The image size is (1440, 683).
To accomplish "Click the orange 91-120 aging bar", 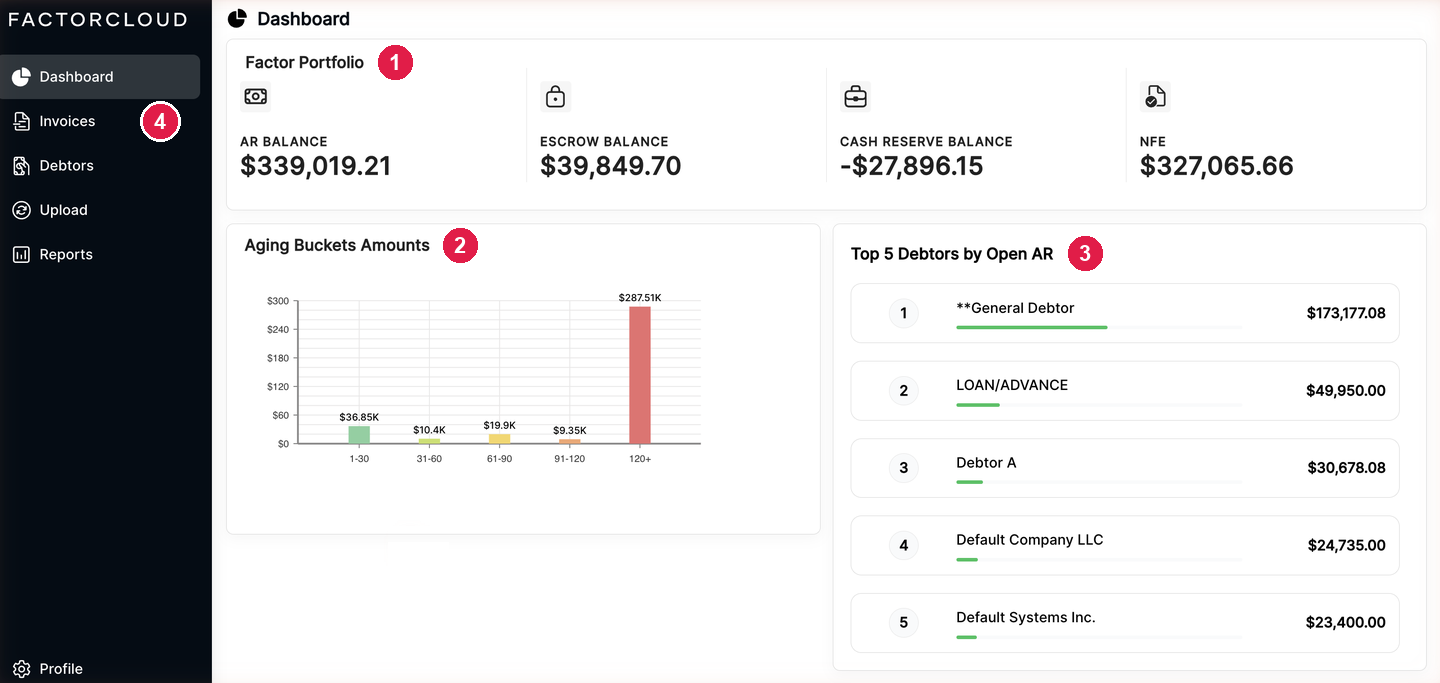I will (570, 441).
